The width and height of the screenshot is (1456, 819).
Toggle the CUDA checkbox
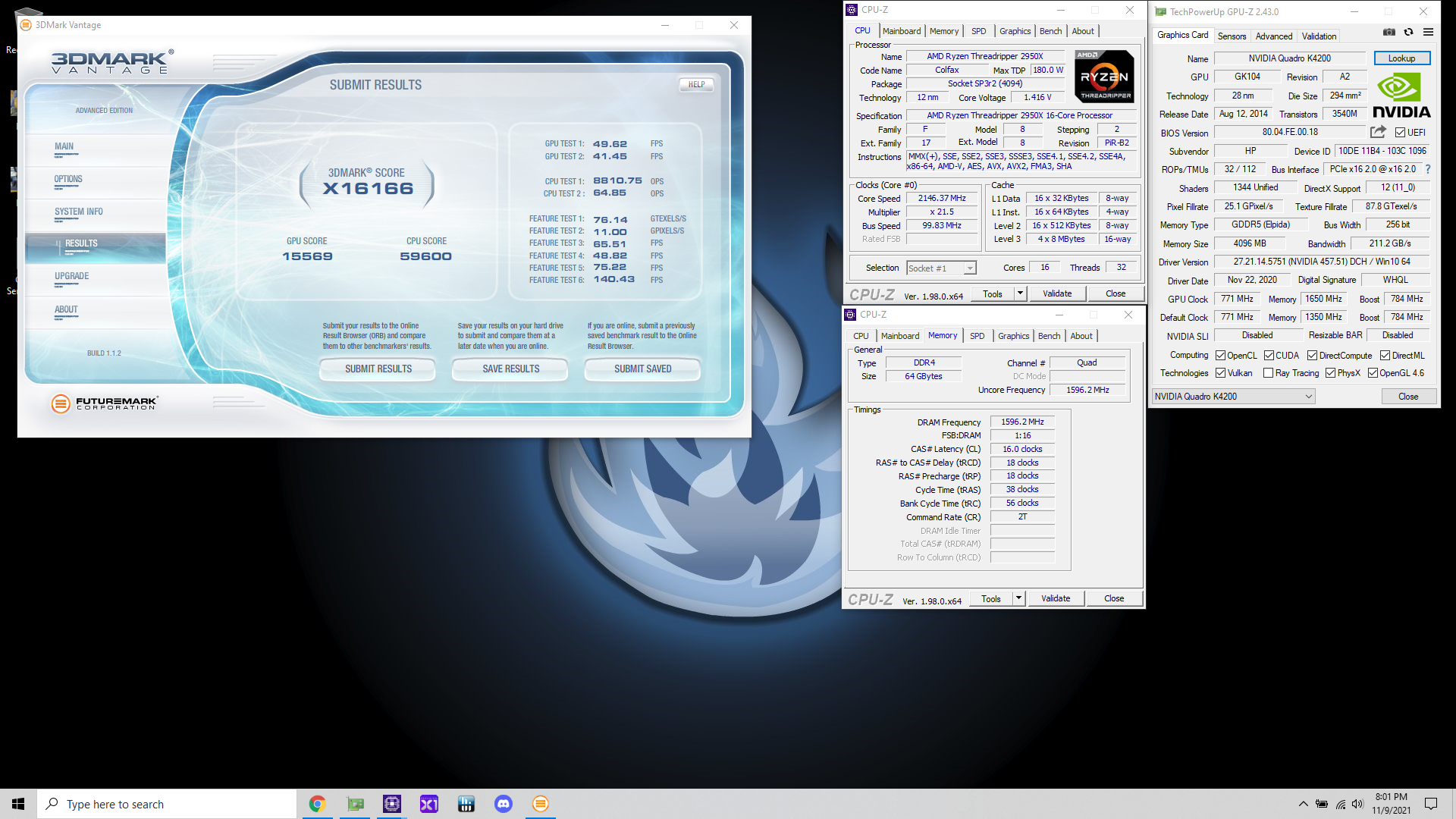tap(1269, 355)
